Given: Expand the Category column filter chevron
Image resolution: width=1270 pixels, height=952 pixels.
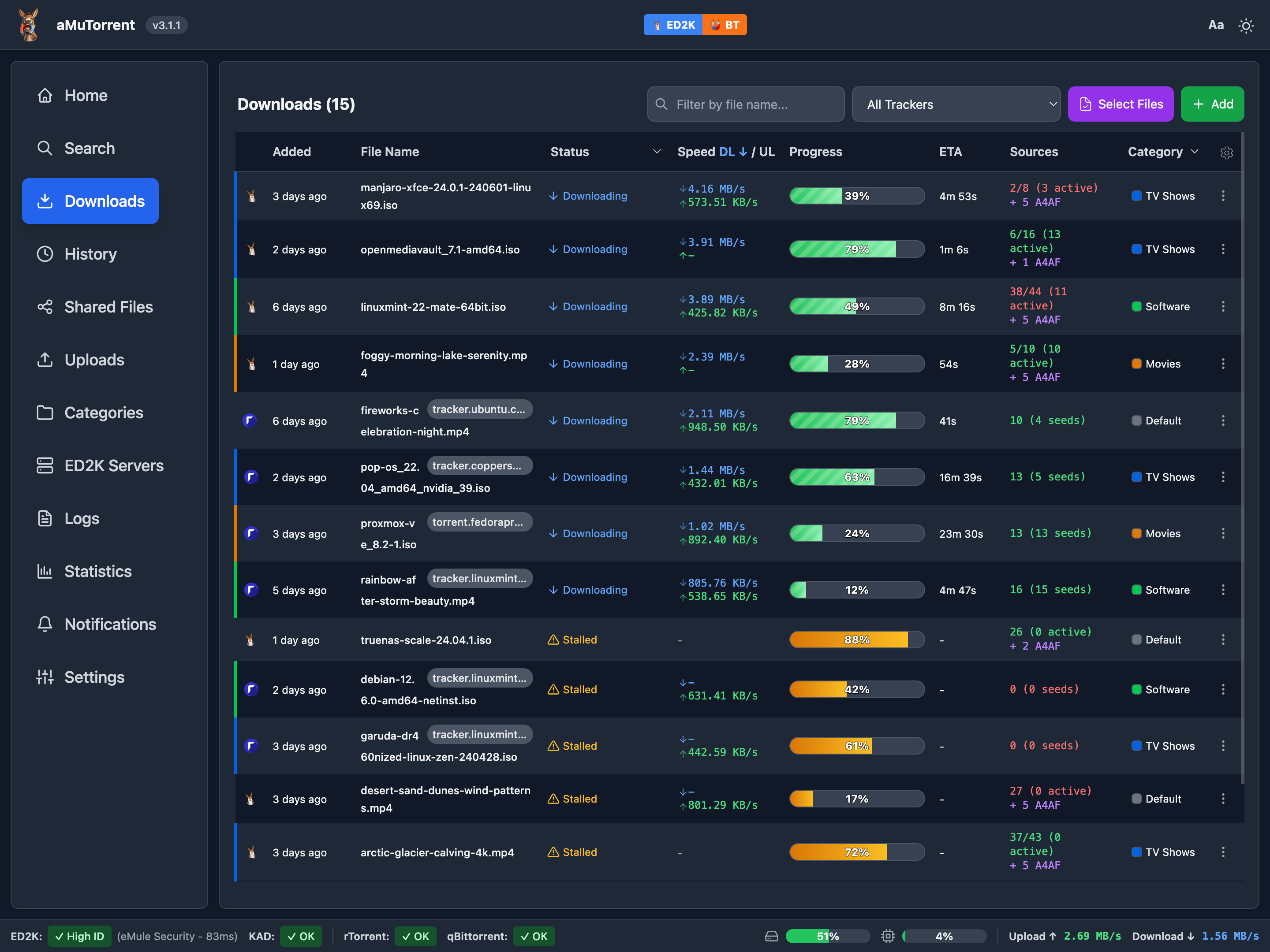Looking at the screenshot, I should [x=1195, y=152].
